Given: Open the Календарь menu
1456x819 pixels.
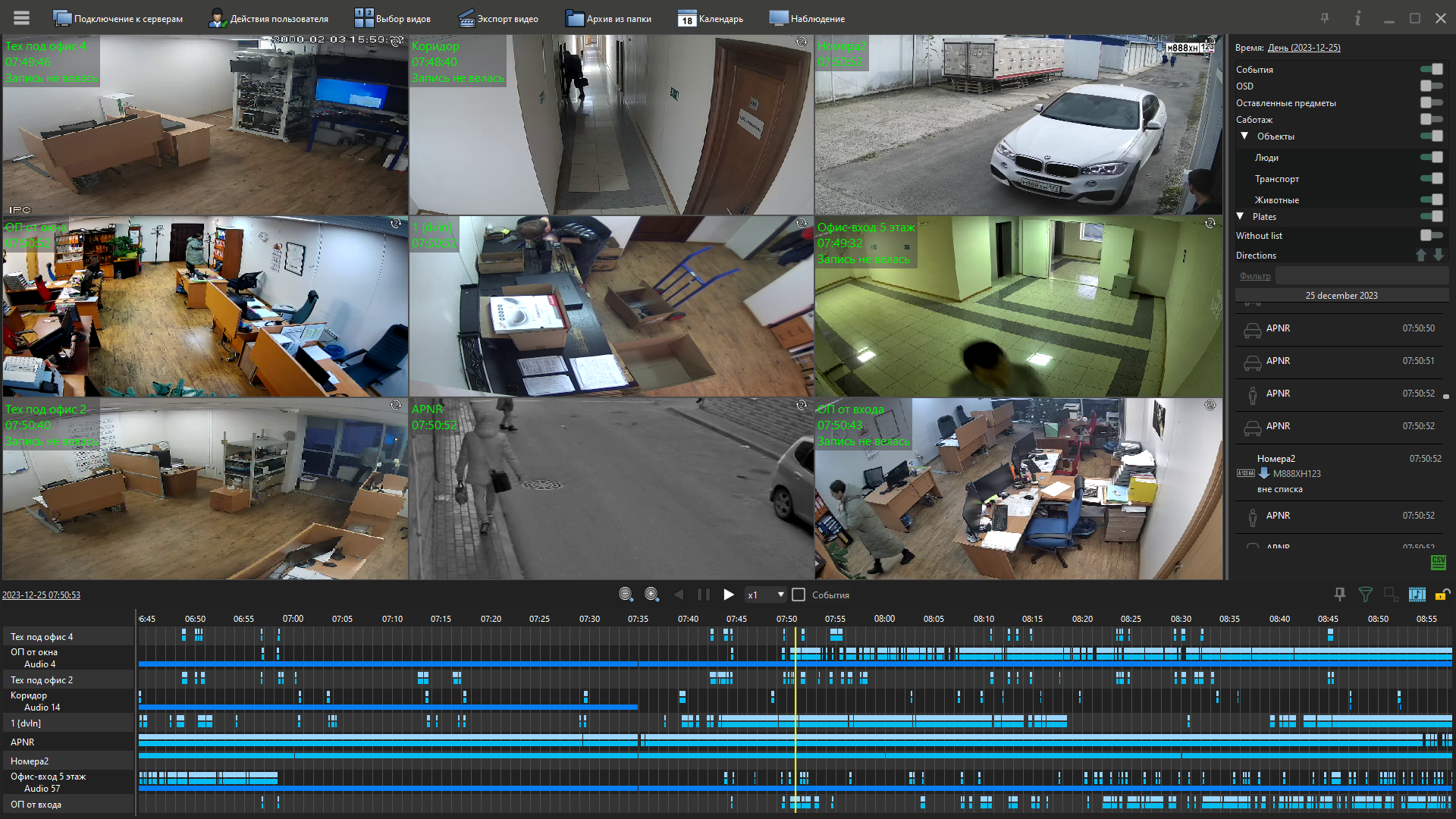Looking at the screenshot, I should [x=711, y=18].
